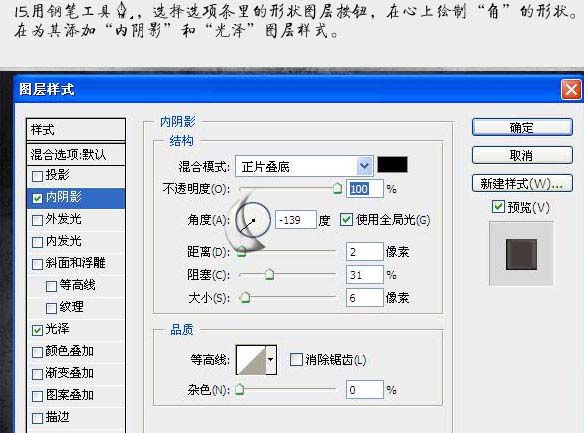Viewport: 584px width, 433px height.
Task: Enable the 颜色叠加 color overlay checkbox
Action: click(37, 352)
